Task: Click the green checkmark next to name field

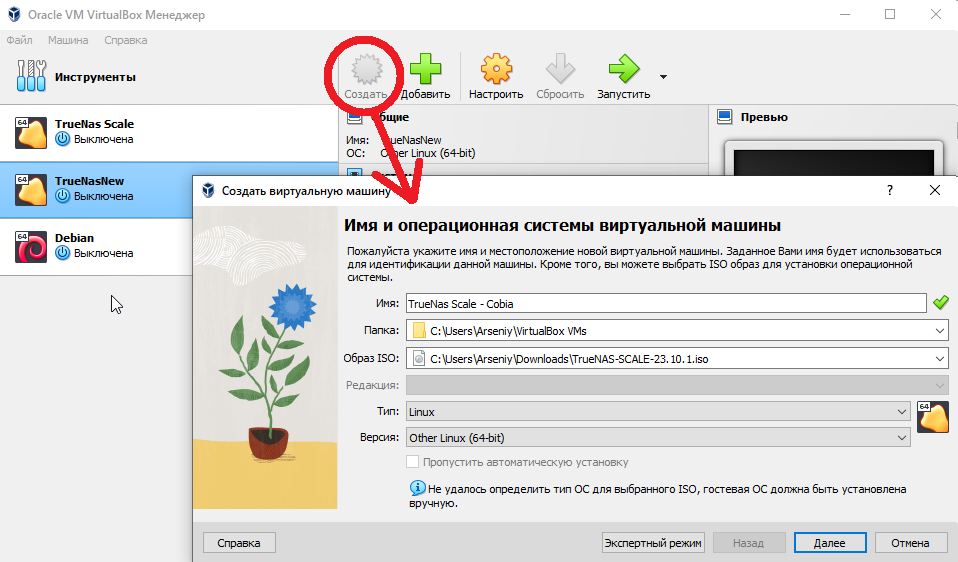Action: [941, 302]
